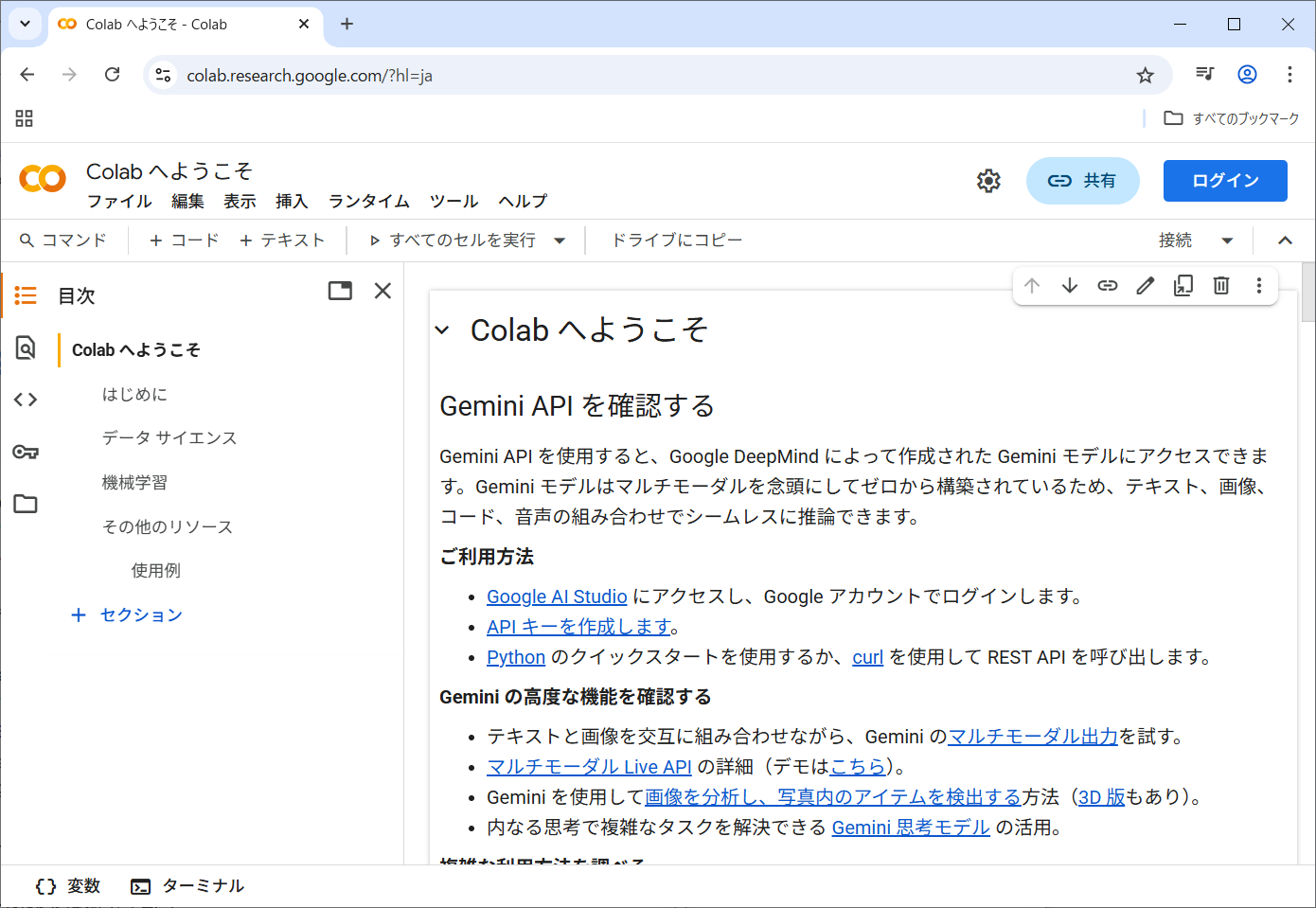The image size is (1316, 908).
Task: Collapse the Colab へようこそ section
Action: pyautogui.click(x=442, y=330)
